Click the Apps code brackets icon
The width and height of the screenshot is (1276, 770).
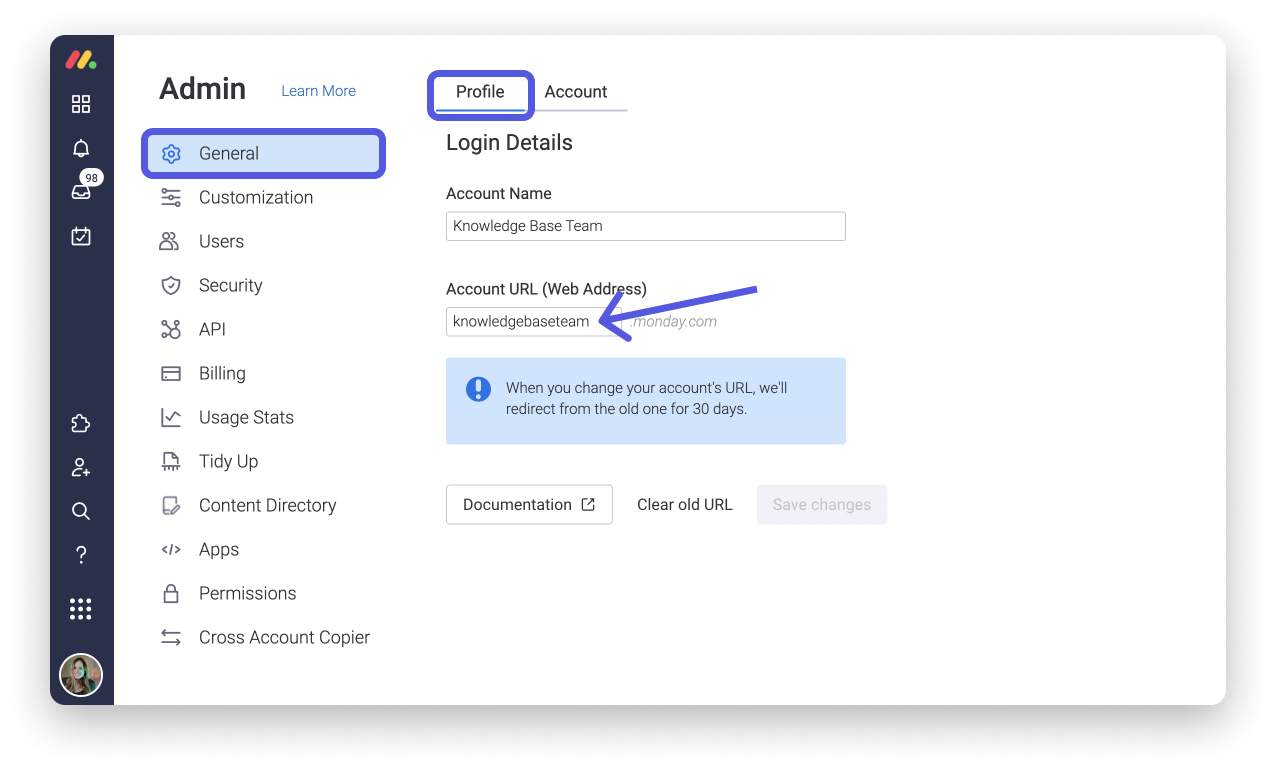click(x=171, y=549)
